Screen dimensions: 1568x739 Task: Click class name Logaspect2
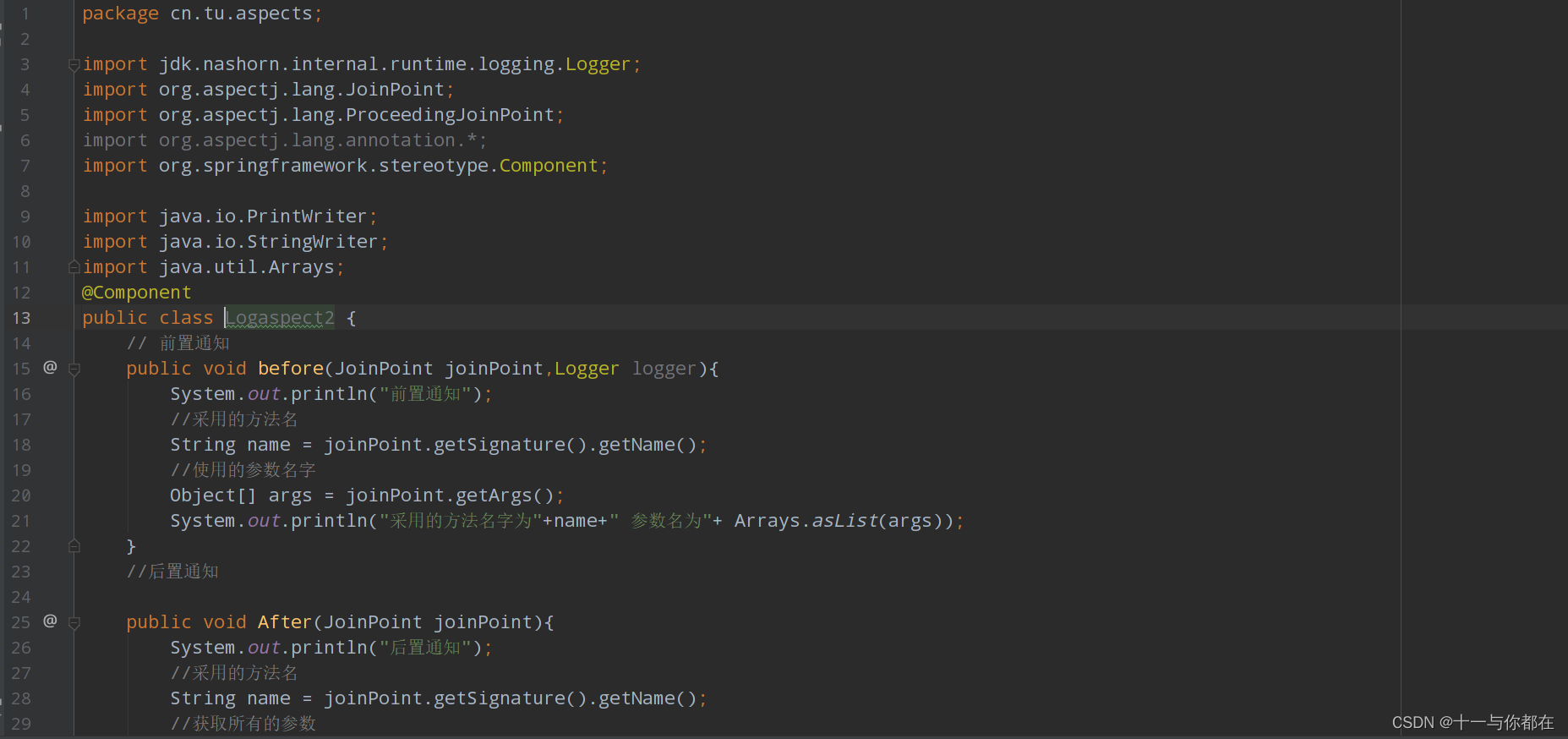point(280,318)
